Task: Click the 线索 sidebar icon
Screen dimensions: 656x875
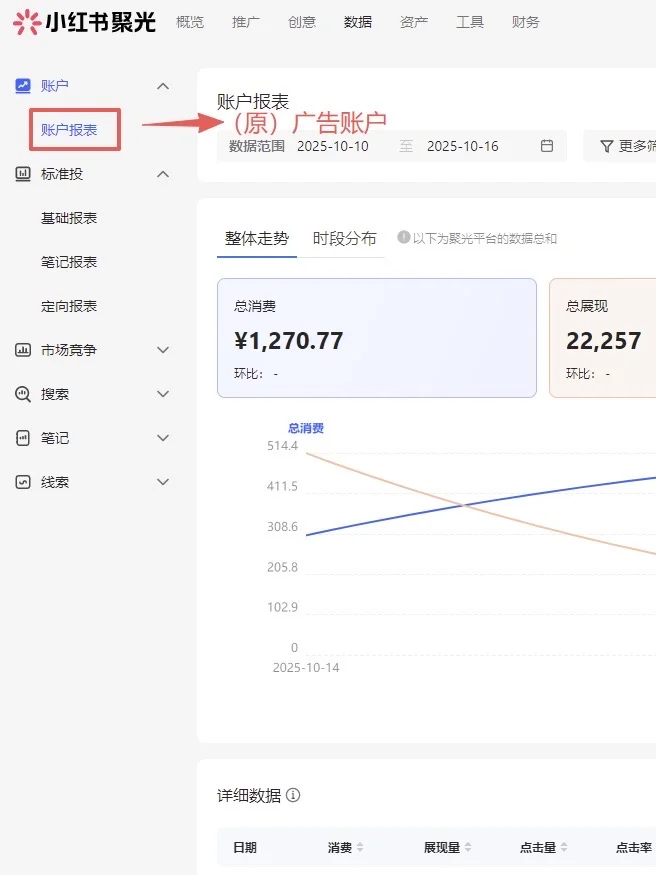Action: coord(23,482)
